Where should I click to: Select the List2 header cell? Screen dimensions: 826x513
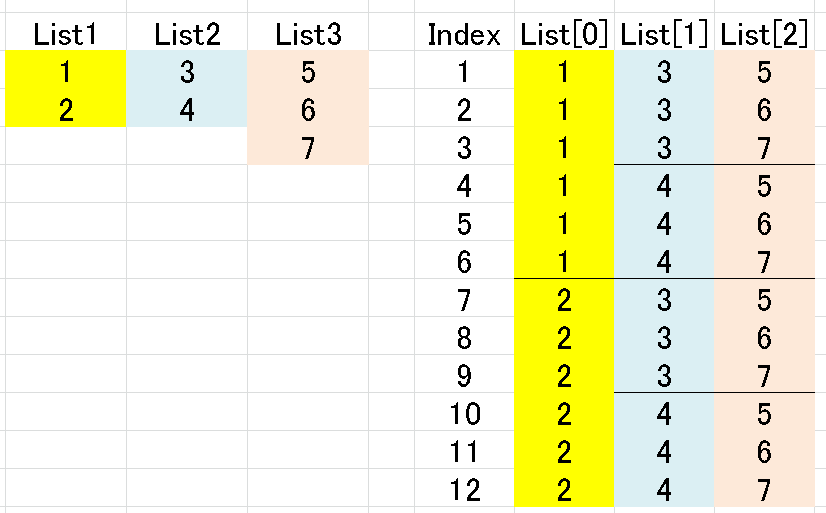pos(187,32)
